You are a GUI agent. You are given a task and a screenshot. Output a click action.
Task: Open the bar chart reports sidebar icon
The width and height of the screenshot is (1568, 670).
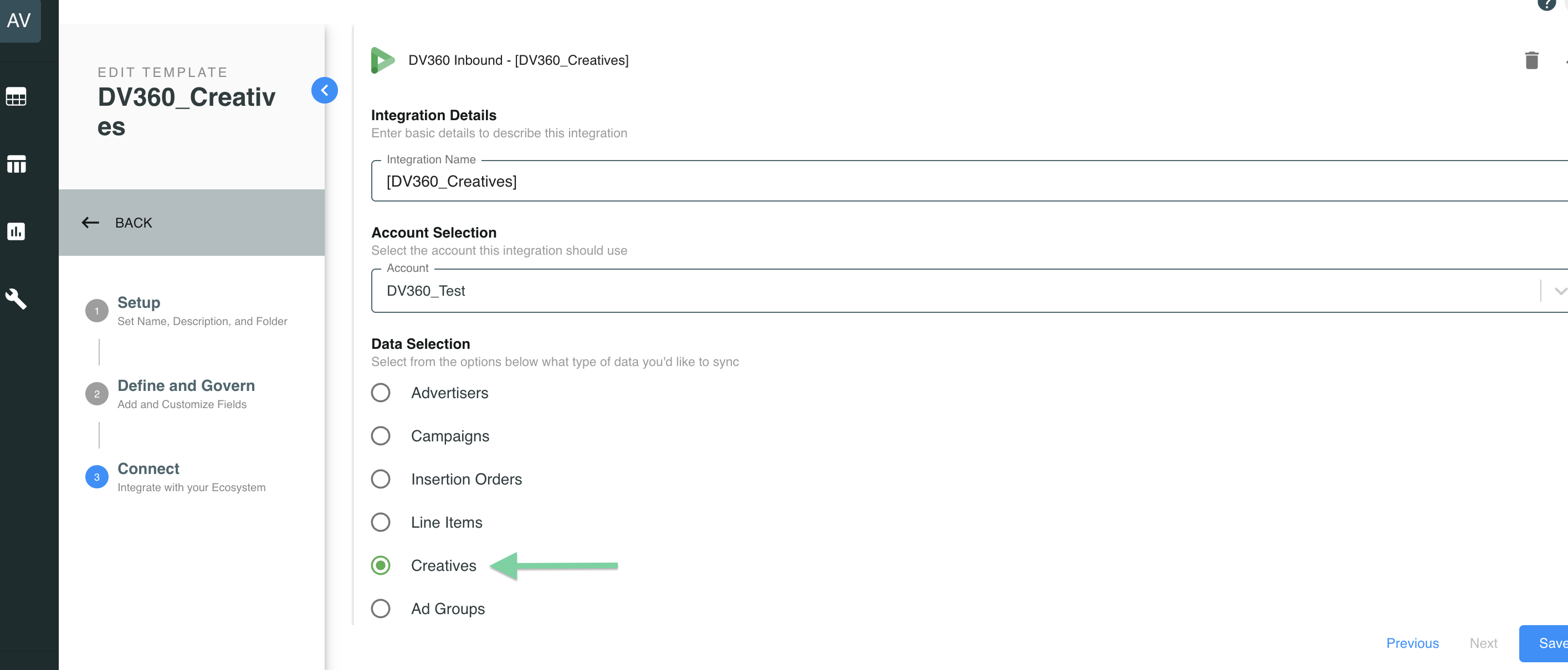click(x=17, y=231)
